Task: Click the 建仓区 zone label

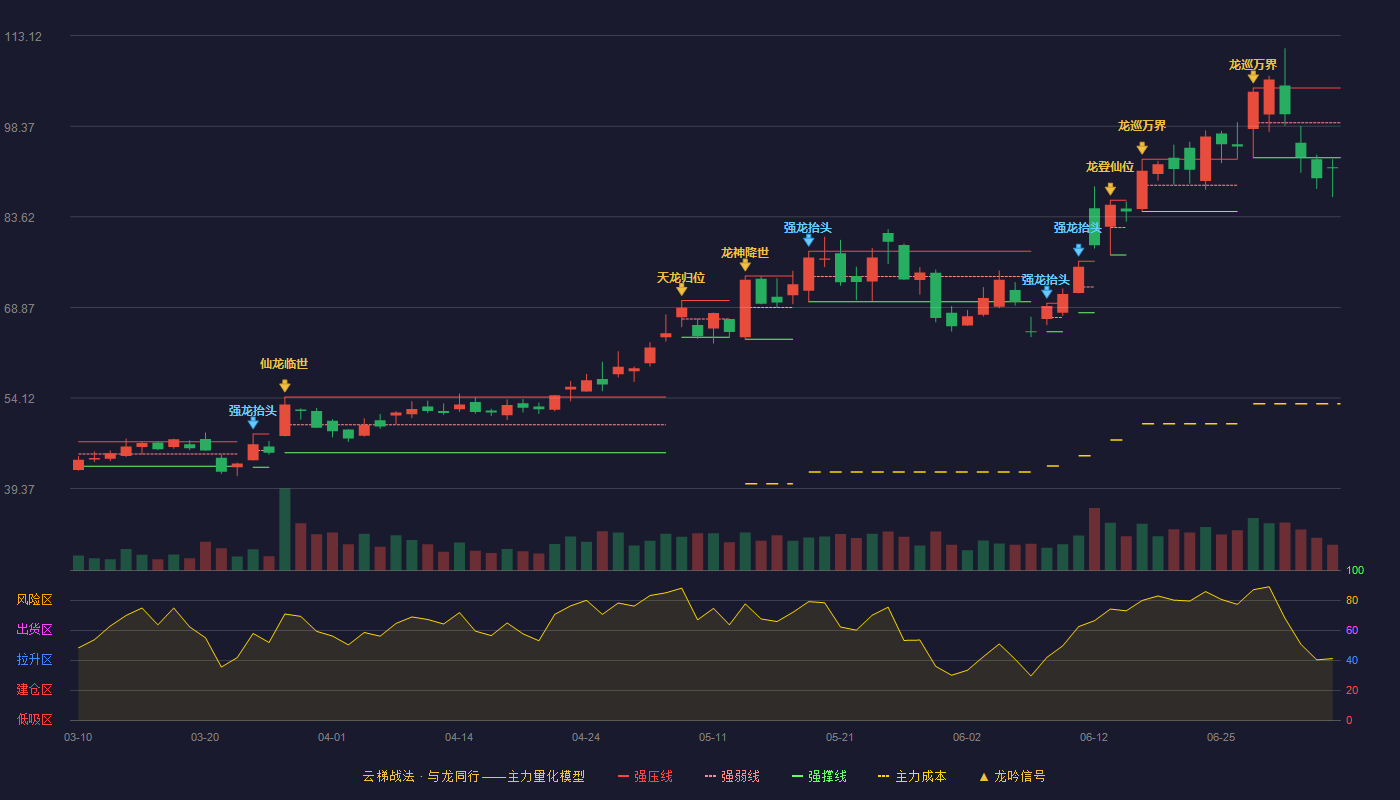Action: [x=35, y=690]
